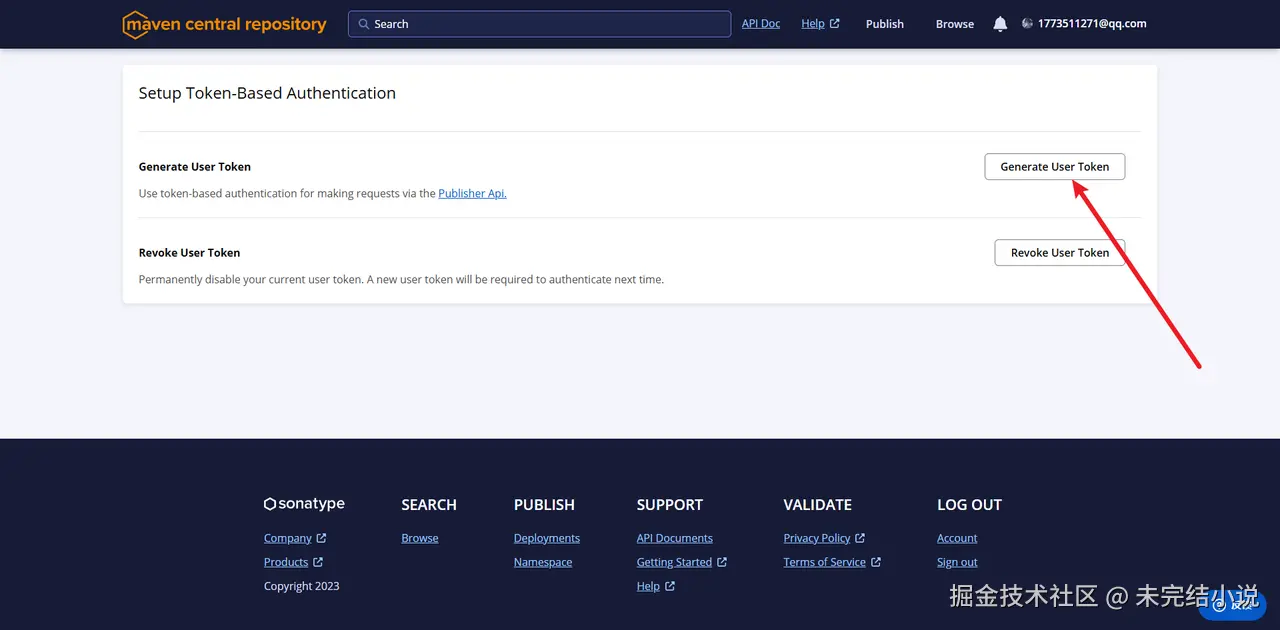
Task: Open the Browse menu item in header
Action: point(955,24)
